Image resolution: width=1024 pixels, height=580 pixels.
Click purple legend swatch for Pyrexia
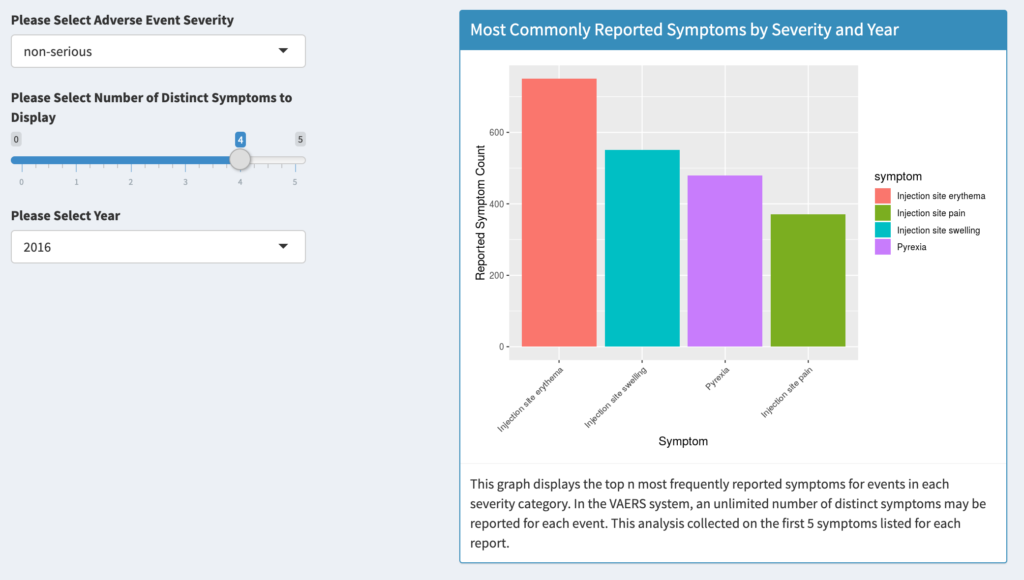[x=882, y=247]
